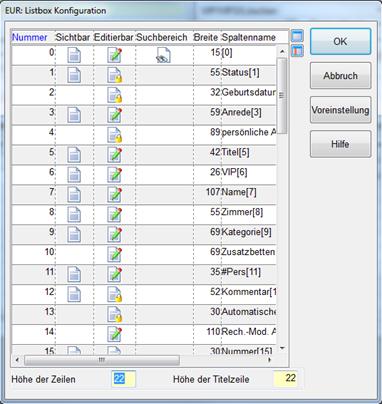Click Sichtbar icon in Kommentar row 12
The image size is (382, 404).
pyautogui.click(x=74, y=295)
